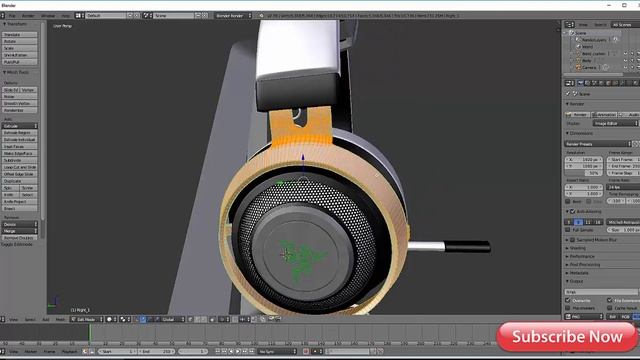Click the timeline End frame field

pos(156,351)
